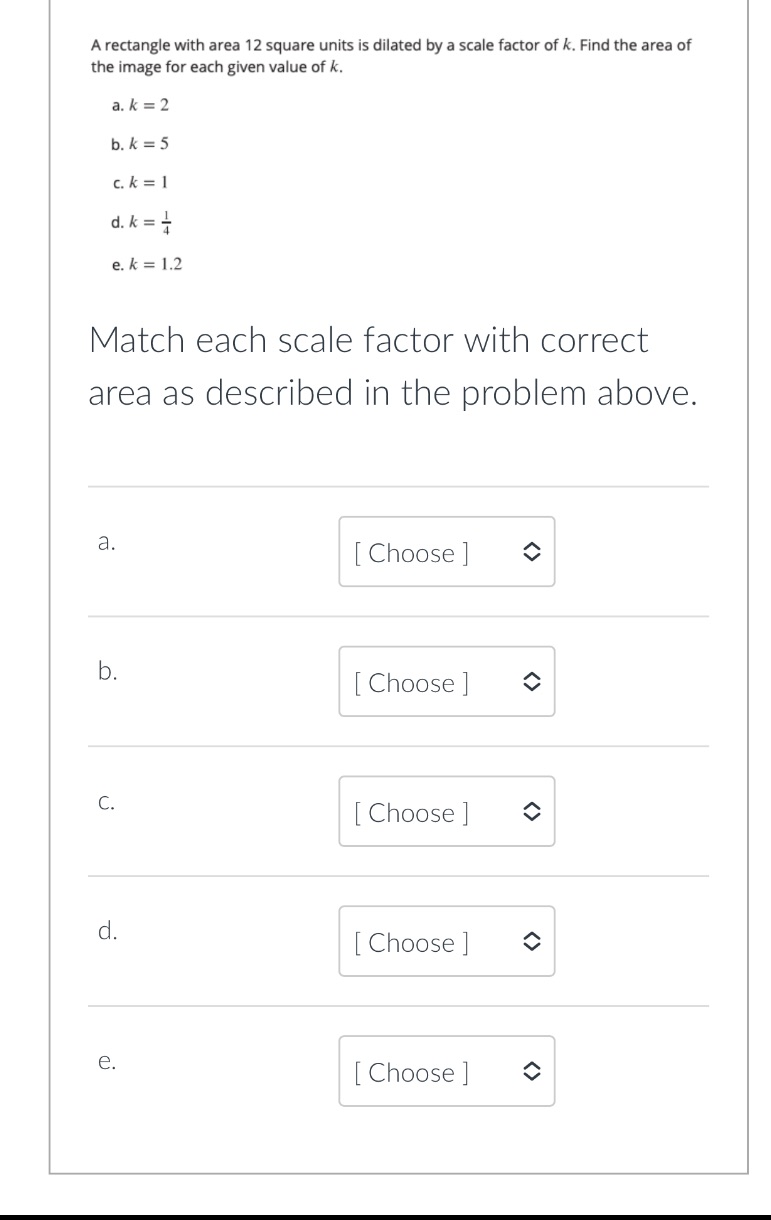Select the label 'd.' in the matching list
This screenshot has width=771, height=1220.
coord(106,932)
